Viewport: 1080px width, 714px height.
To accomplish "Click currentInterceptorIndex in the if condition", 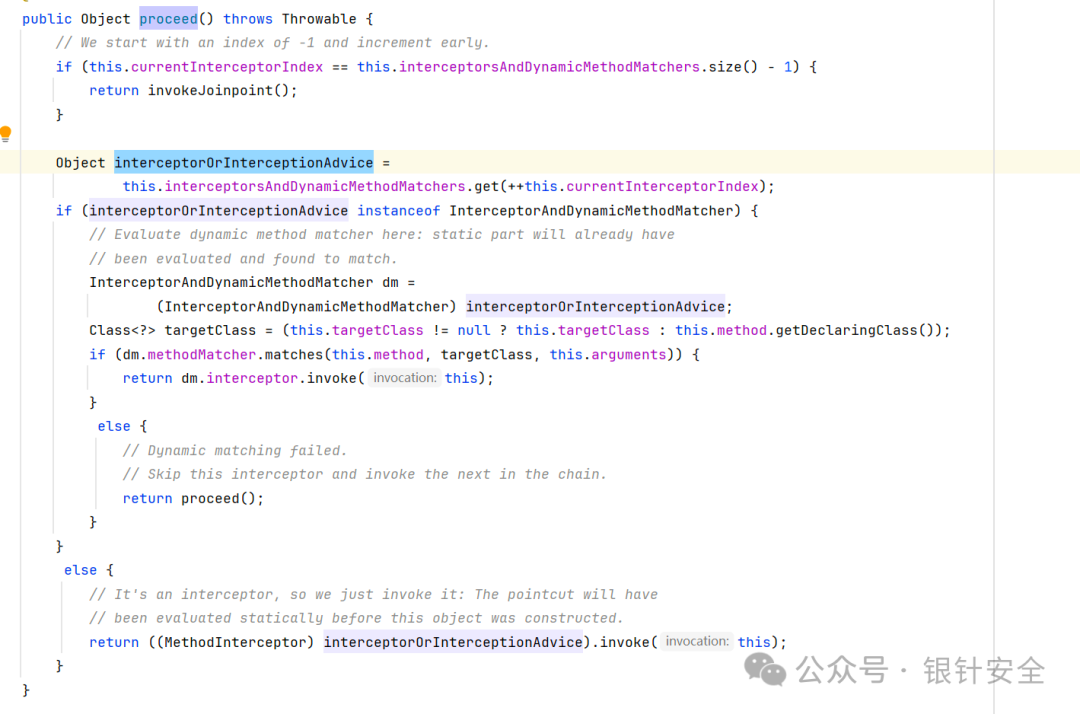I will [x=227, y=67].
